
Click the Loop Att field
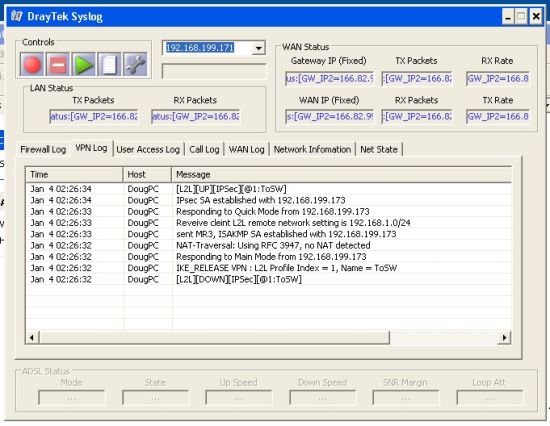[490, 398]
